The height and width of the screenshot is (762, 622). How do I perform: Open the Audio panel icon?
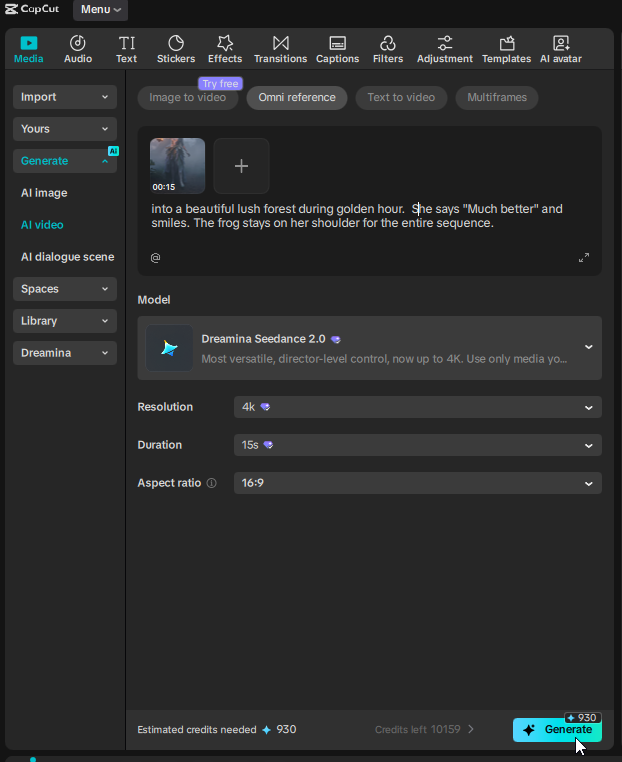(78, 43)
